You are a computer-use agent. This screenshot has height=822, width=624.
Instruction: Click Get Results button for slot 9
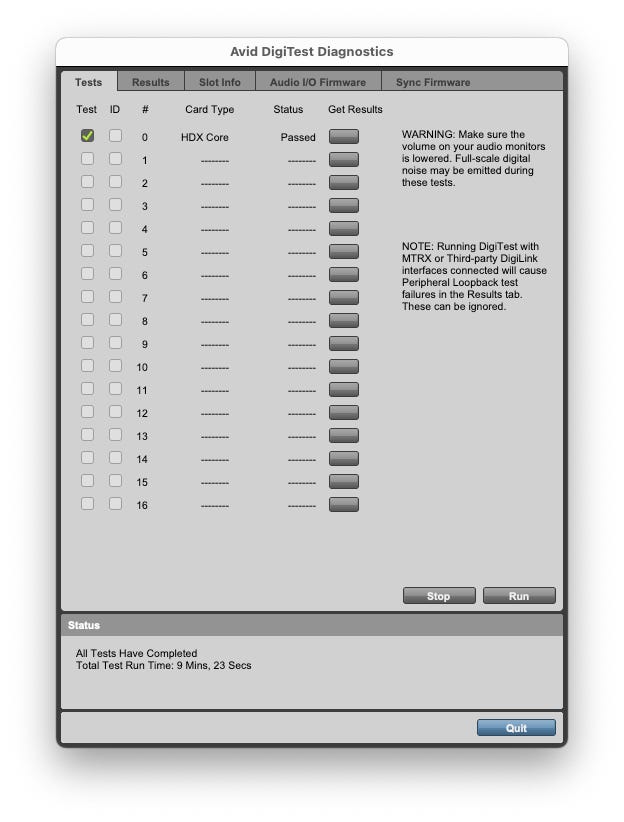(x=344, y=343)
